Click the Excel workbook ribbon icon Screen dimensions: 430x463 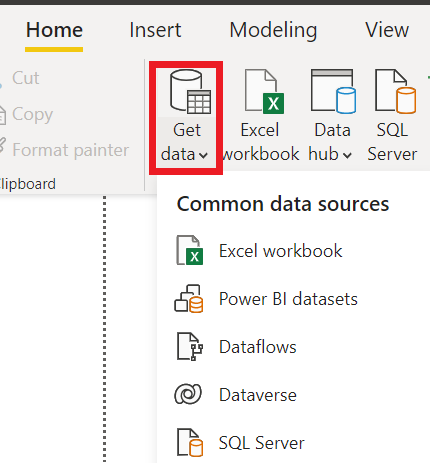click(x=264, y=91)
